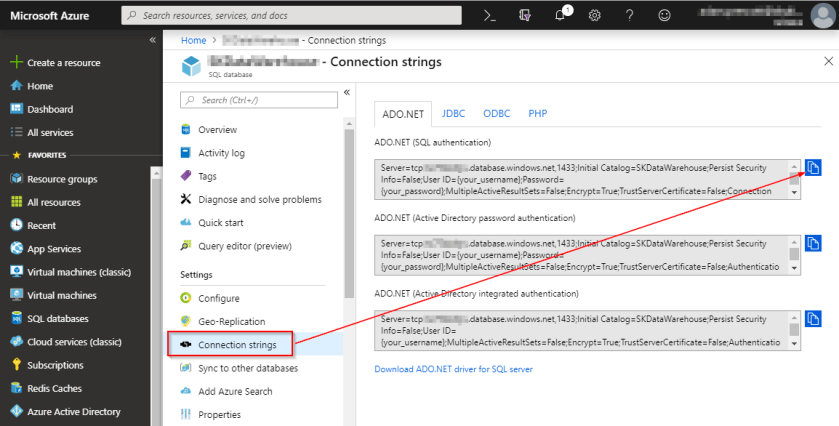Viewport: 839px width, 426px height.
Task: Click the resource menu search field
Action: pyautogui.click(x=258, y=100)
